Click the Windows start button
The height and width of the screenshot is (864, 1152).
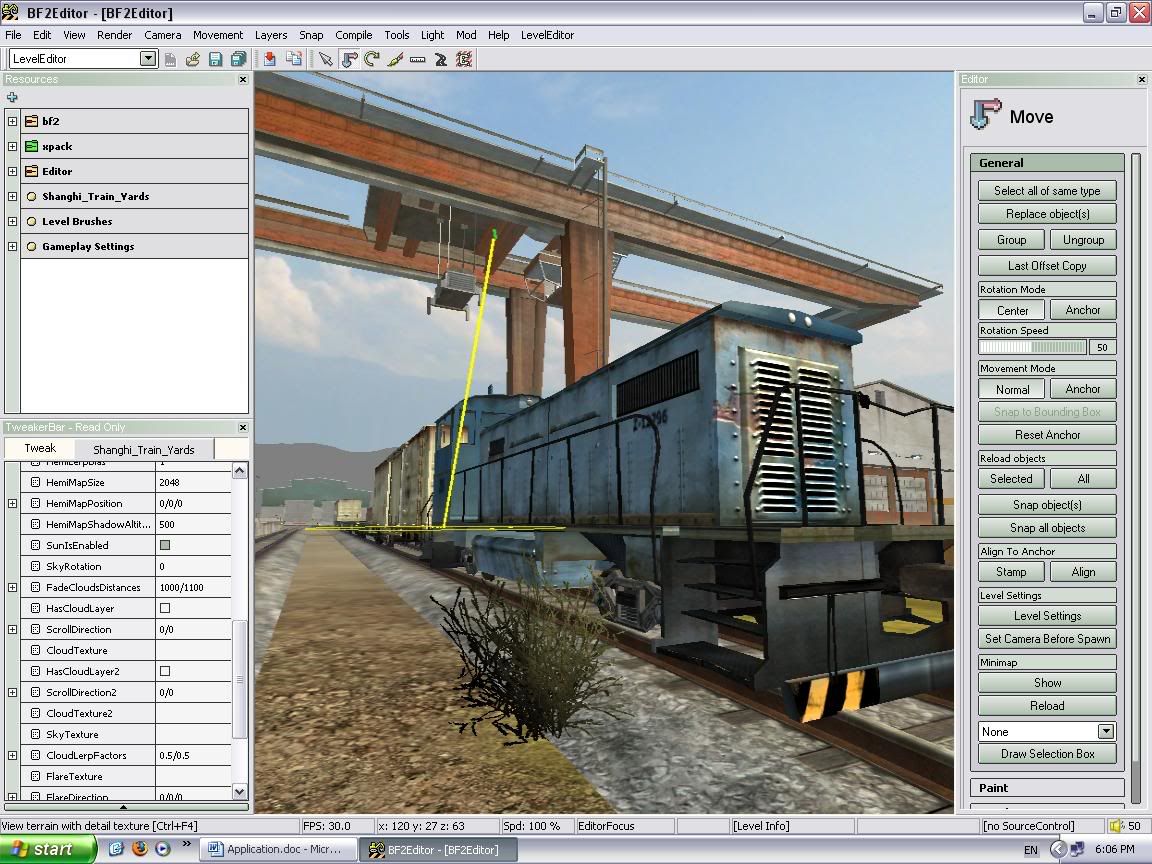point(47,849)
